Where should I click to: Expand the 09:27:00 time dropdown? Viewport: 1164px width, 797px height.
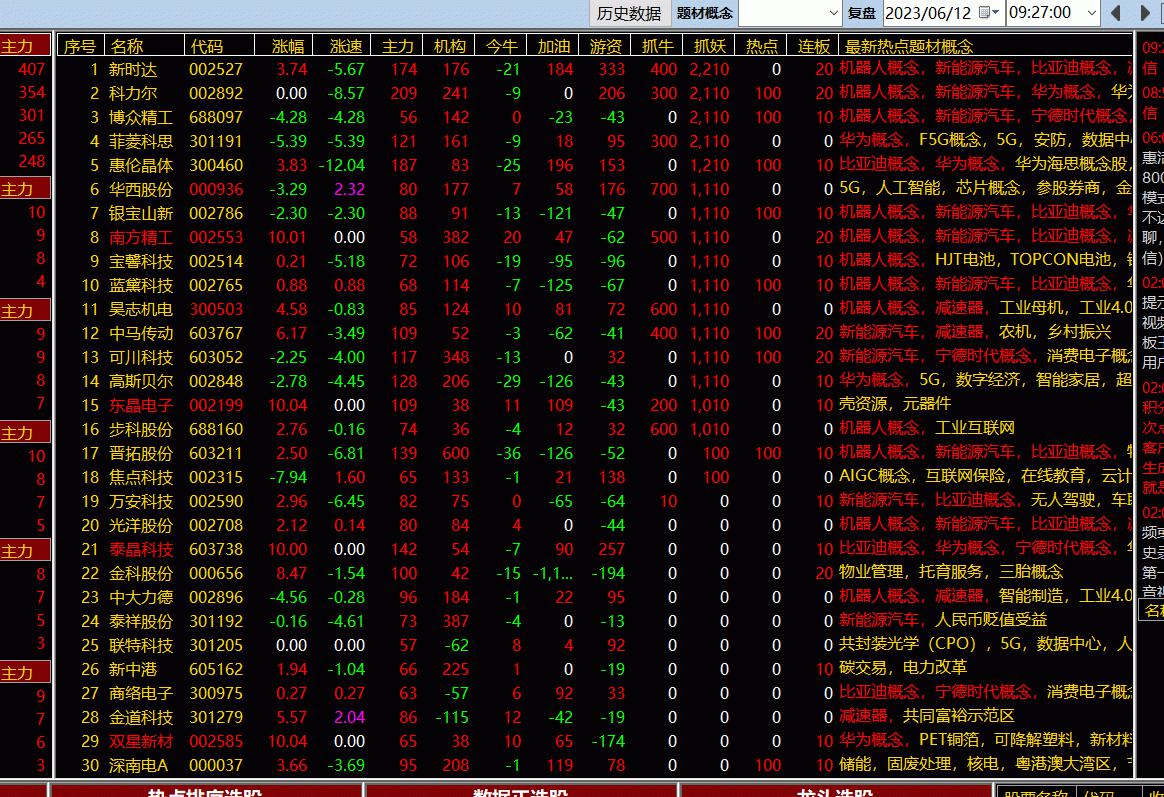coord(1091,13)
